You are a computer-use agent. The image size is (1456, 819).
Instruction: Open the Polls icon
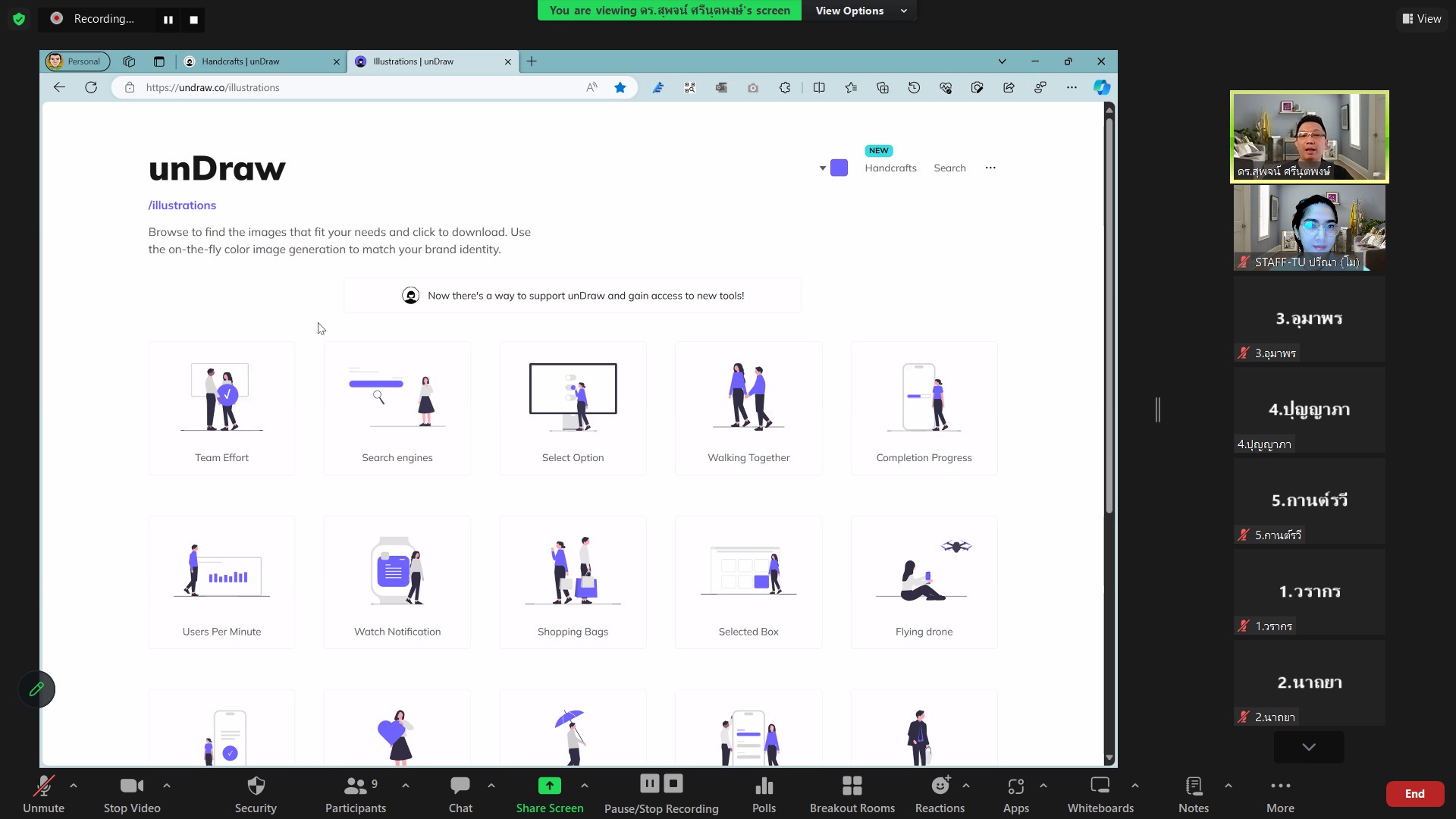(764, 794)
